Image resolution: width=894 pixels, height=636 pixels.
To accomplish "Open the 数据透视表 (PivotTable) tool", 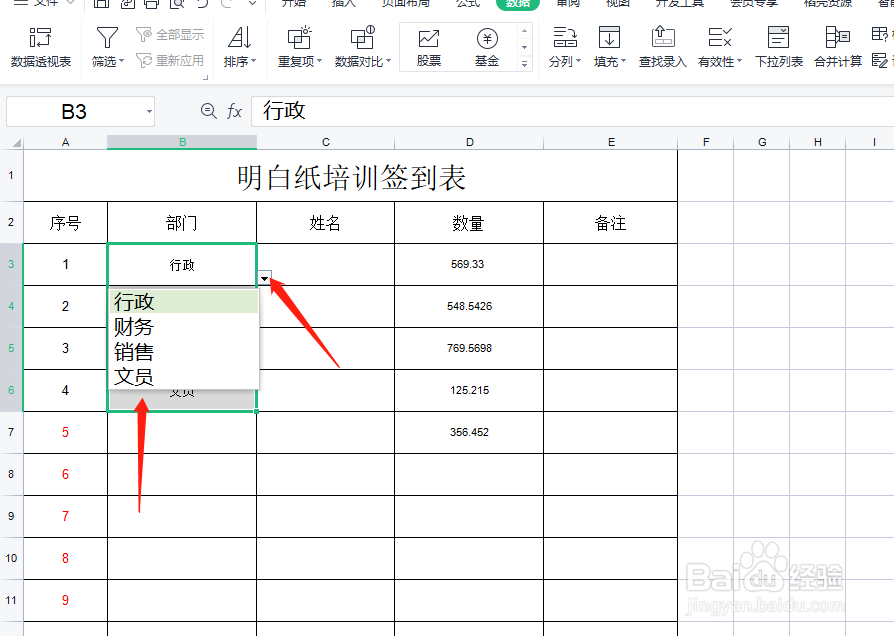I will (41, 46).
